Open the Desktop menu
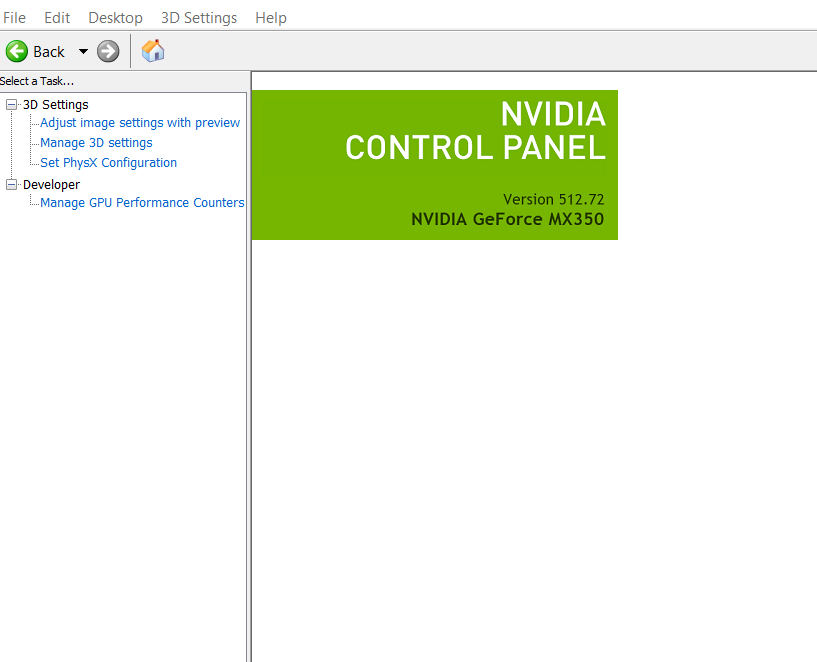 pos(115,18)
